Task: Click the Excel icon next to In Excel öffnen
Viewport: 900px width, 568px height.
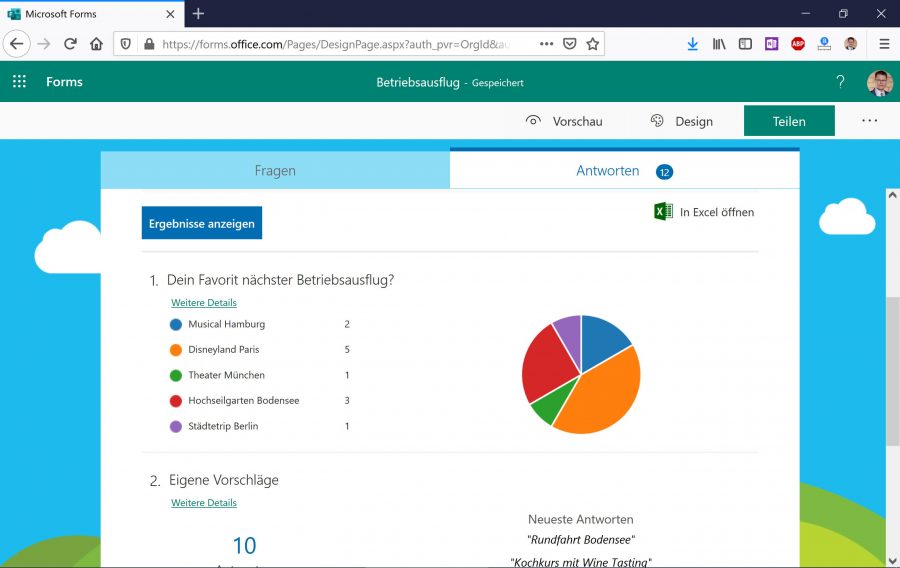Action: (x=663, y=211)
